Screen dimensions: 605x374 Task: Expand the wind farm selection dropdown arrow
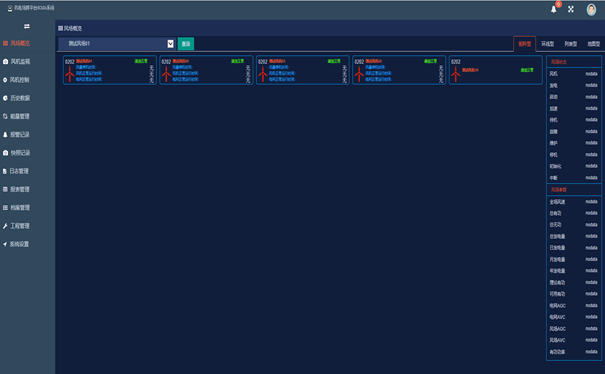click(x=170, y=44)
